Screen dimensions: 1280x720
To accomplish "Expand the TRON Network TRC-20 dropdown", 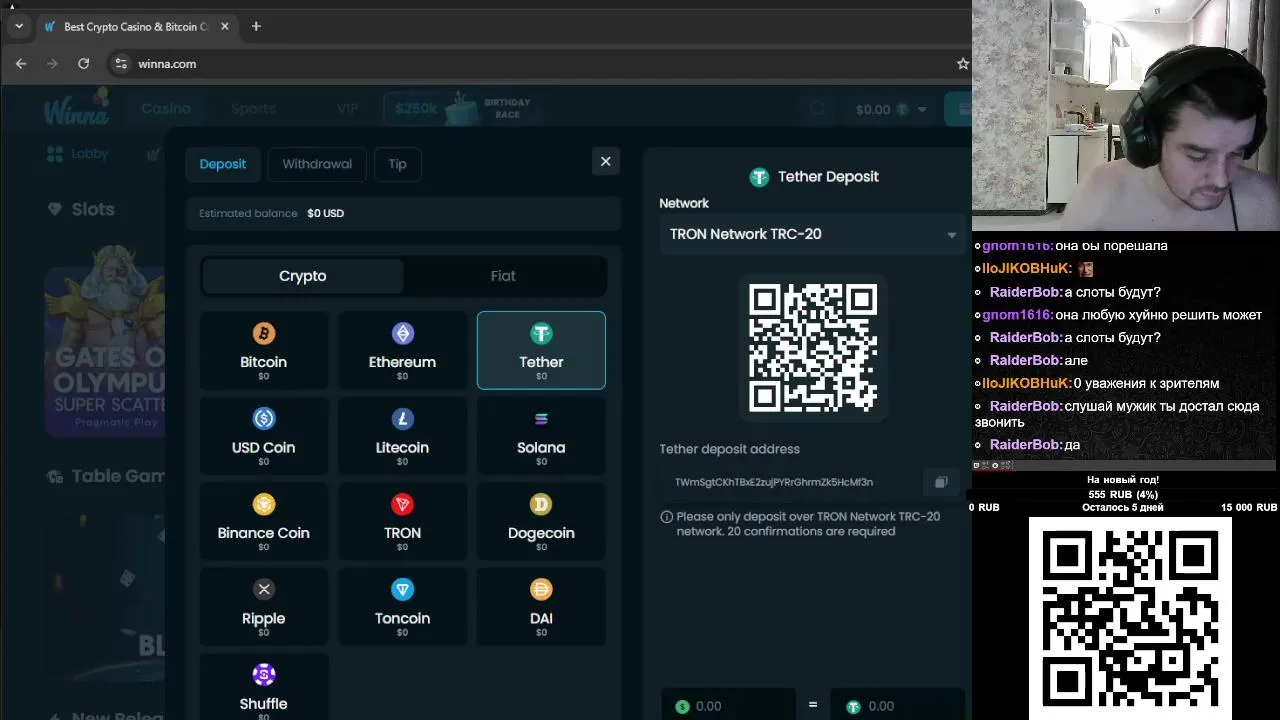I will click(x=812, y=234).
